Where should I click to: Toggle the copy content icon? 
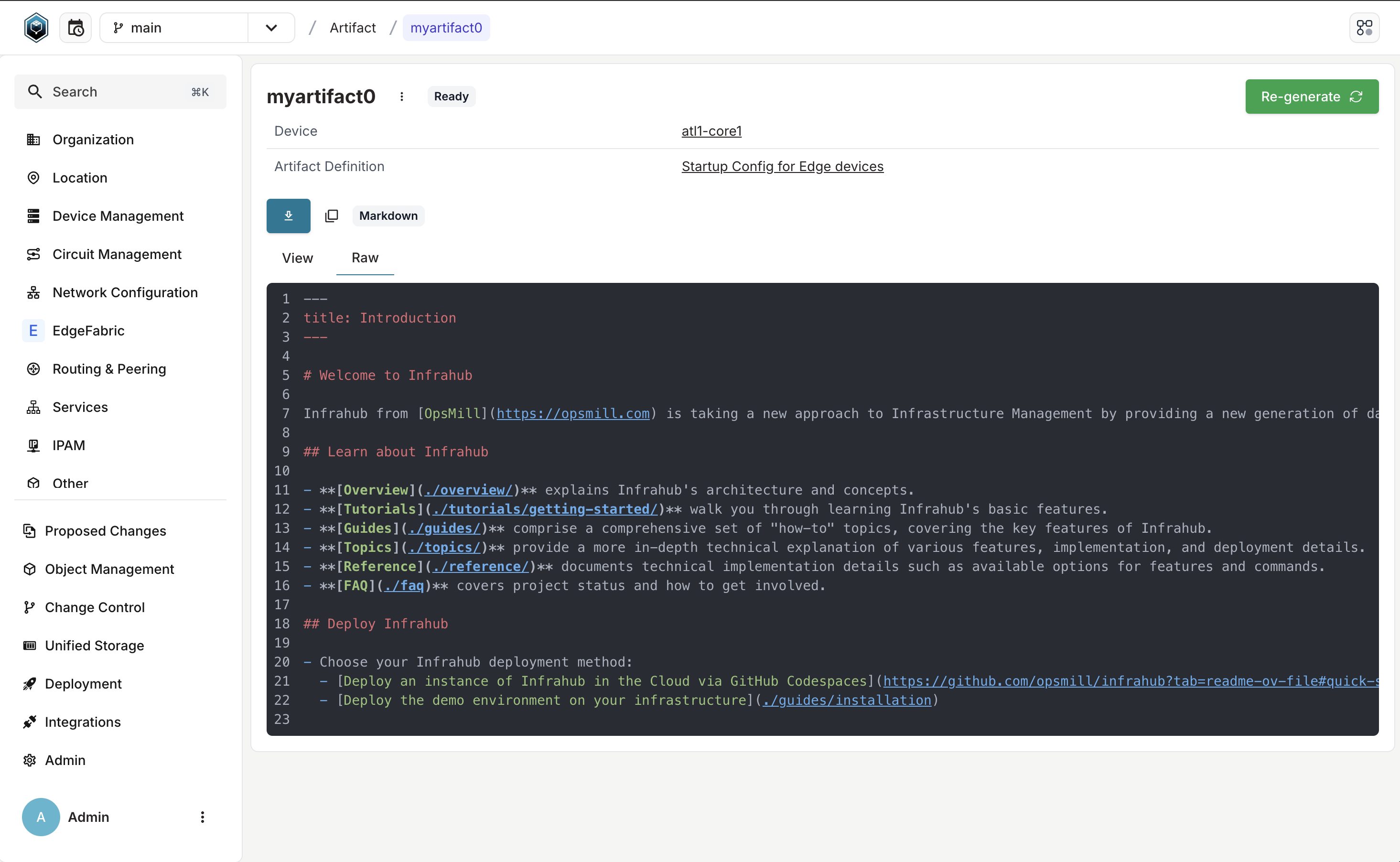333,216
